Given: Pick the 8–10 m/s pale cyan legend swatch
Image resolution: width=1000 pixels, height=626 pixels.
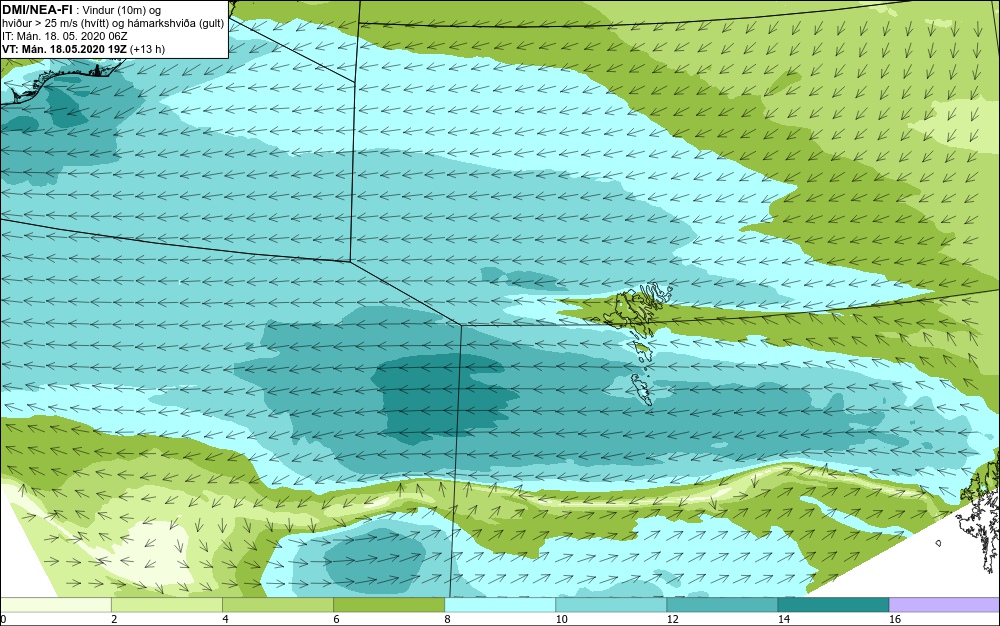Looking at the screenshot, I should pos(500,605).
